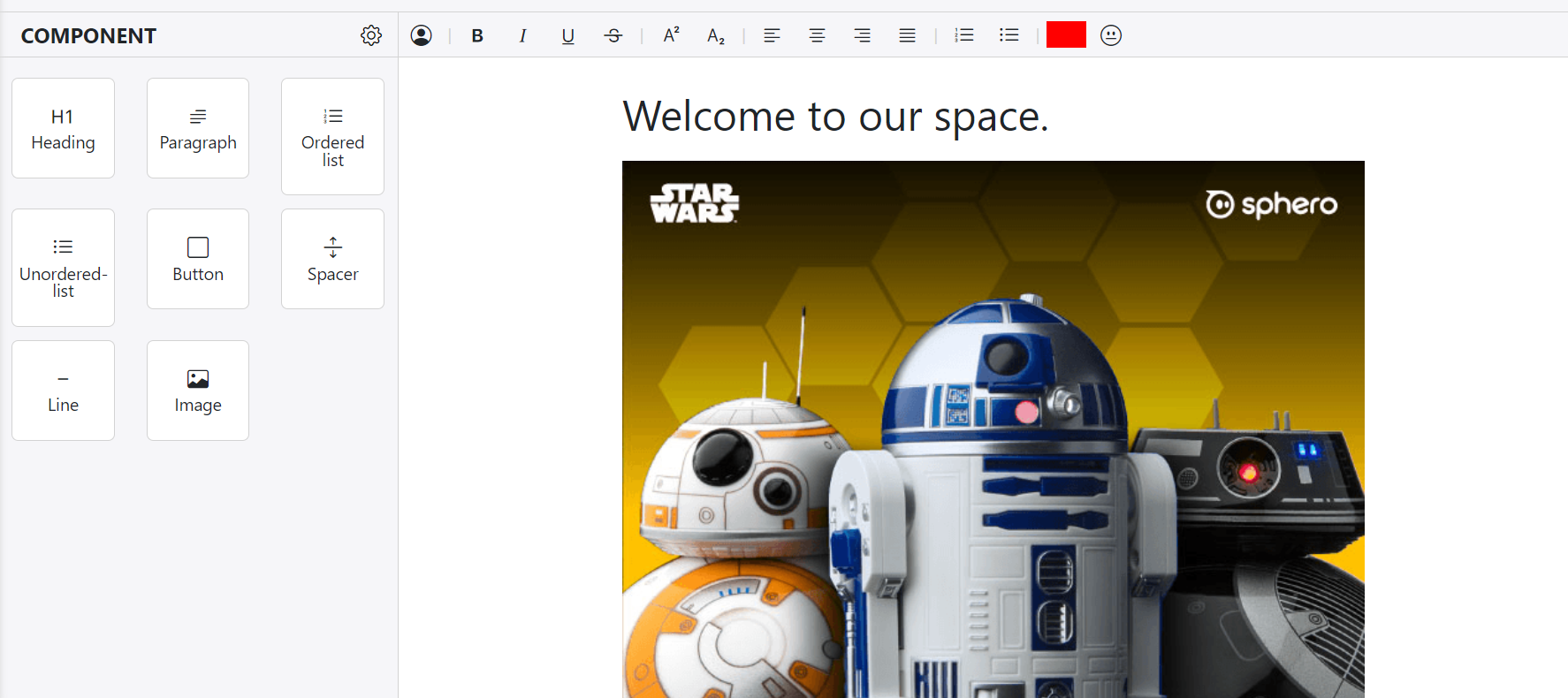Insert bulleted list from toolbar
The width and height of the screenshot is (1568, 698).
pyautogui.click(x=1009, y=35)
